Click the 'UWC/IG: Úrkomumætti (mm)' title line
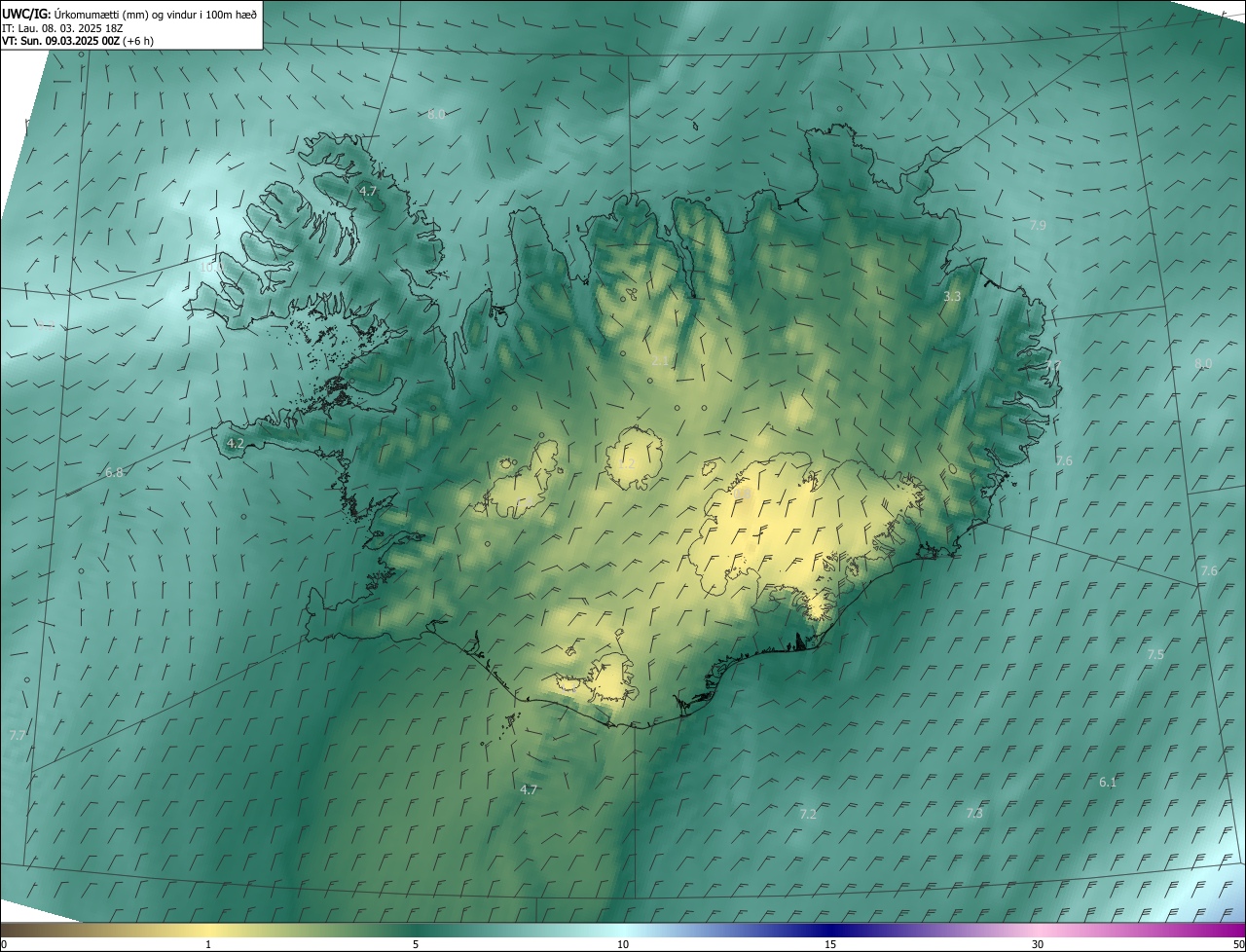Screen dimensions: 1246x952 coord(129,14)
